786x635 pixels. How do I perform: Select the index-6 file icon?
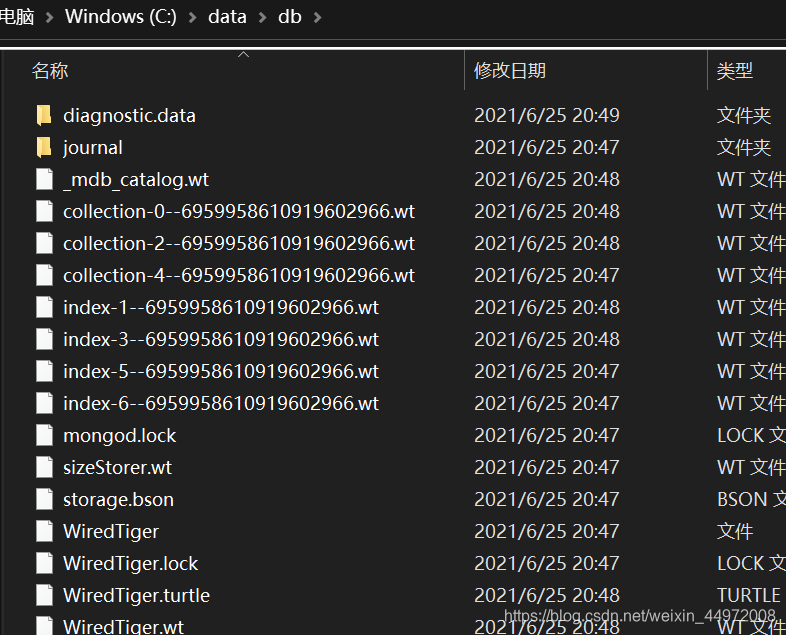tap(44, 403)
